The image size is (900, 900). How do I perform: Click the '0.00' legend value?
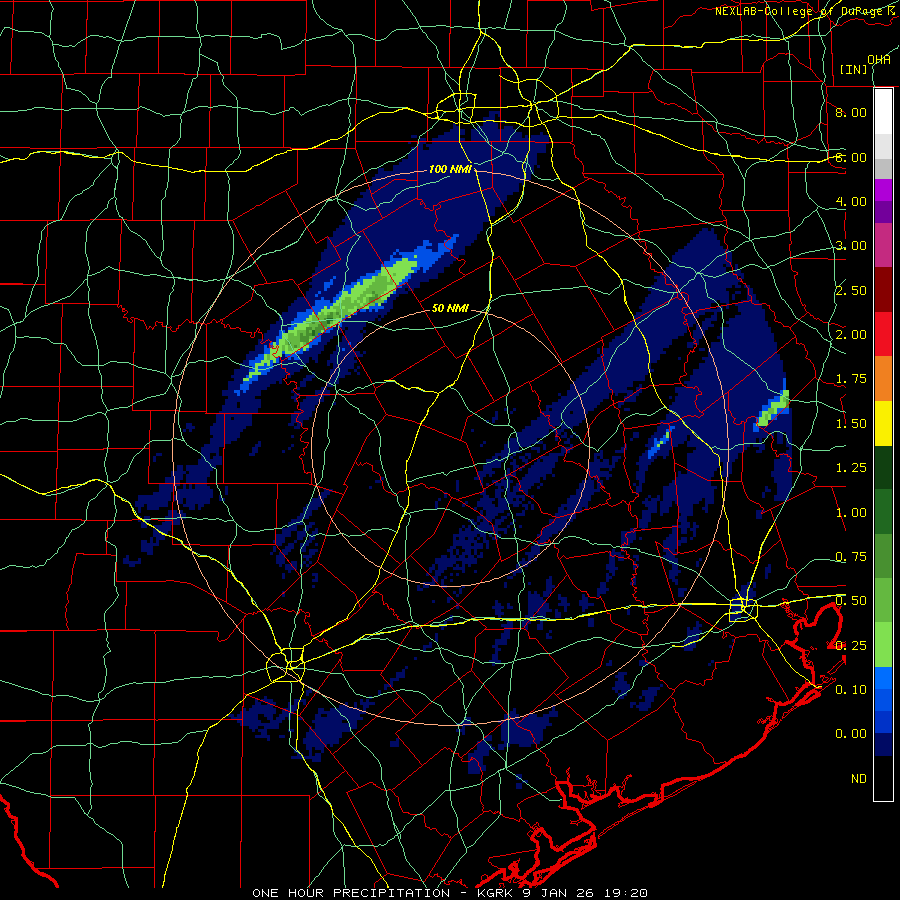[851, 734]
